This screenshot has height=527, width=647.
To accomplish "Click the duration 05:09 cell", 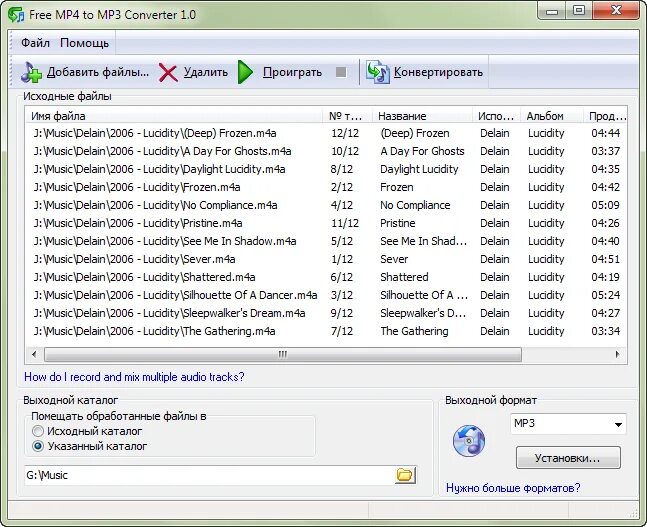I will [605, 205].
